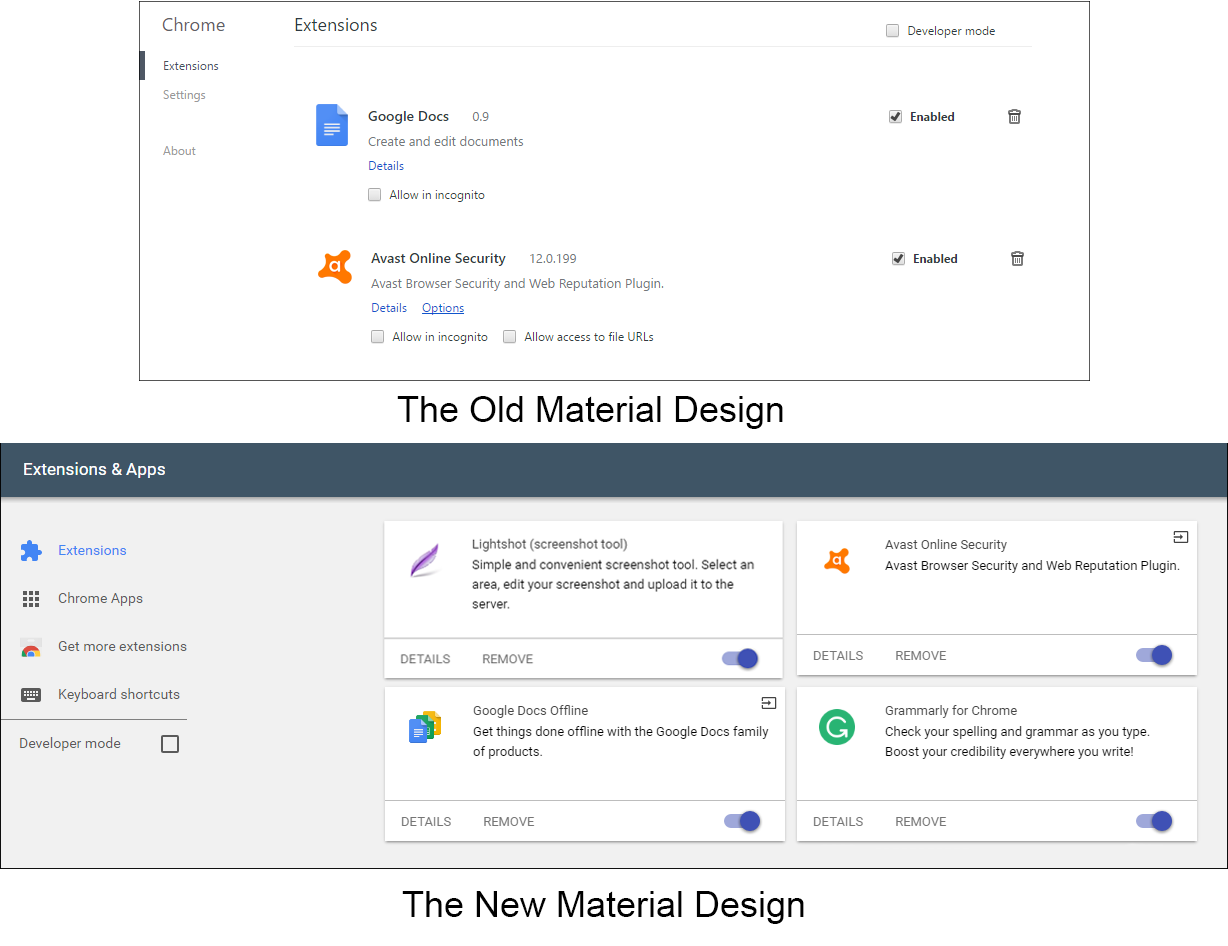1228x946 pixels.
Task: Click Avast version number 12.0.199
Action: click(553, 259)
